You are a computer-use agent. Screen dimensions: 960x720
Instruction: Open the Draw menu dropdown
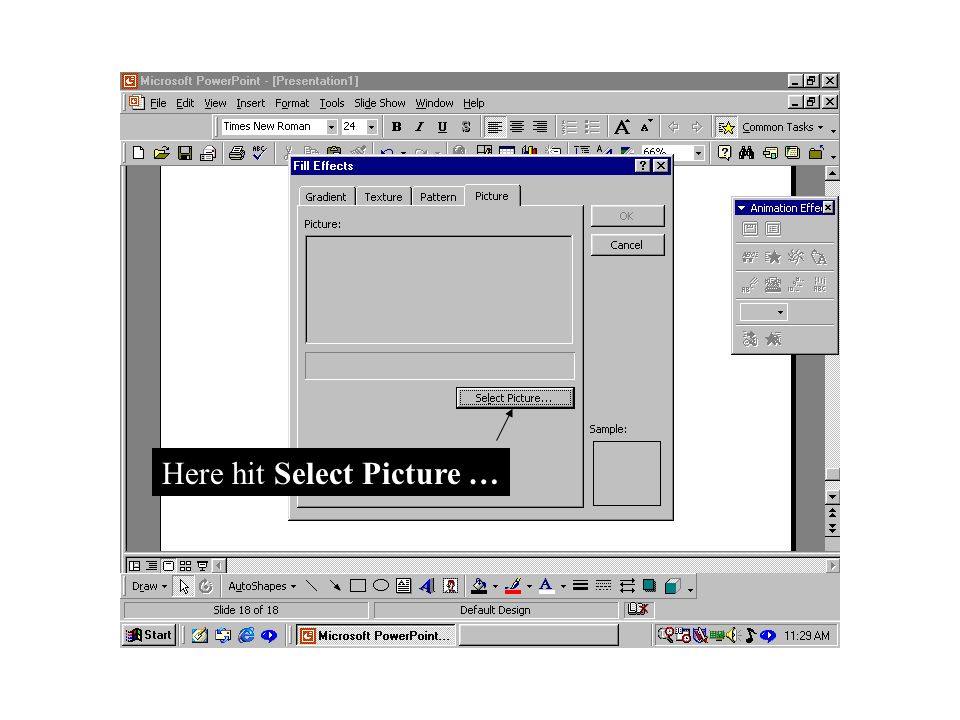pos(149,586)
